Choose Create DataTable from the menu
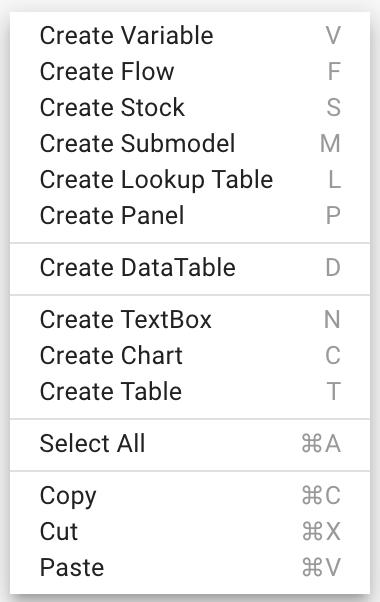The width and height of the screenshot is (380, 602). click(190, 267)
